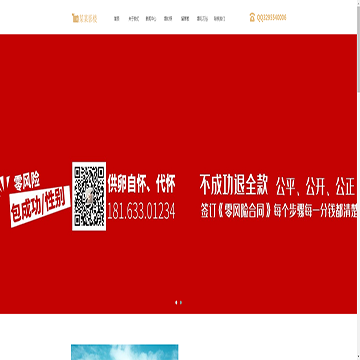
Task: Open the fifth navigation menu item
Action: [185, 19]
